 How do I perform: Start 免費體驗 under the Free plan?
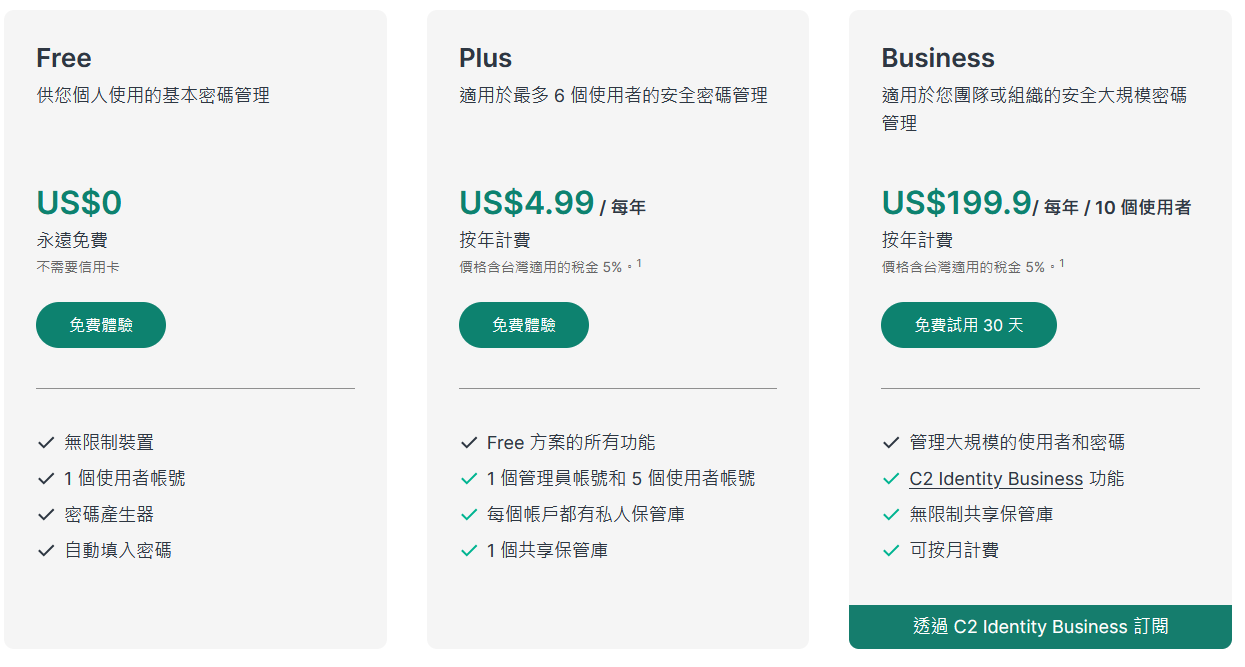[101, 325]
